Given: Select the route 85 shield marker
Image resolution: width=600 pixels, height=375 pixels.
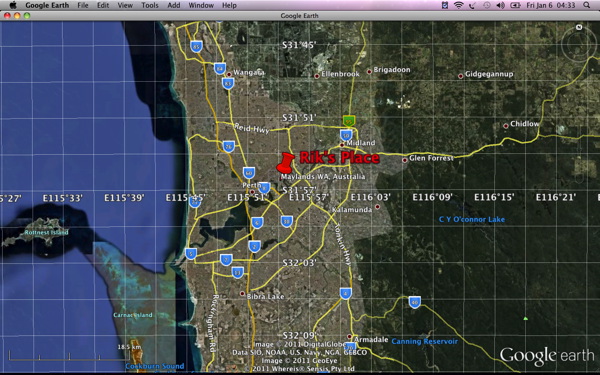Looking at the screenshot, I should tap(196, 47).
